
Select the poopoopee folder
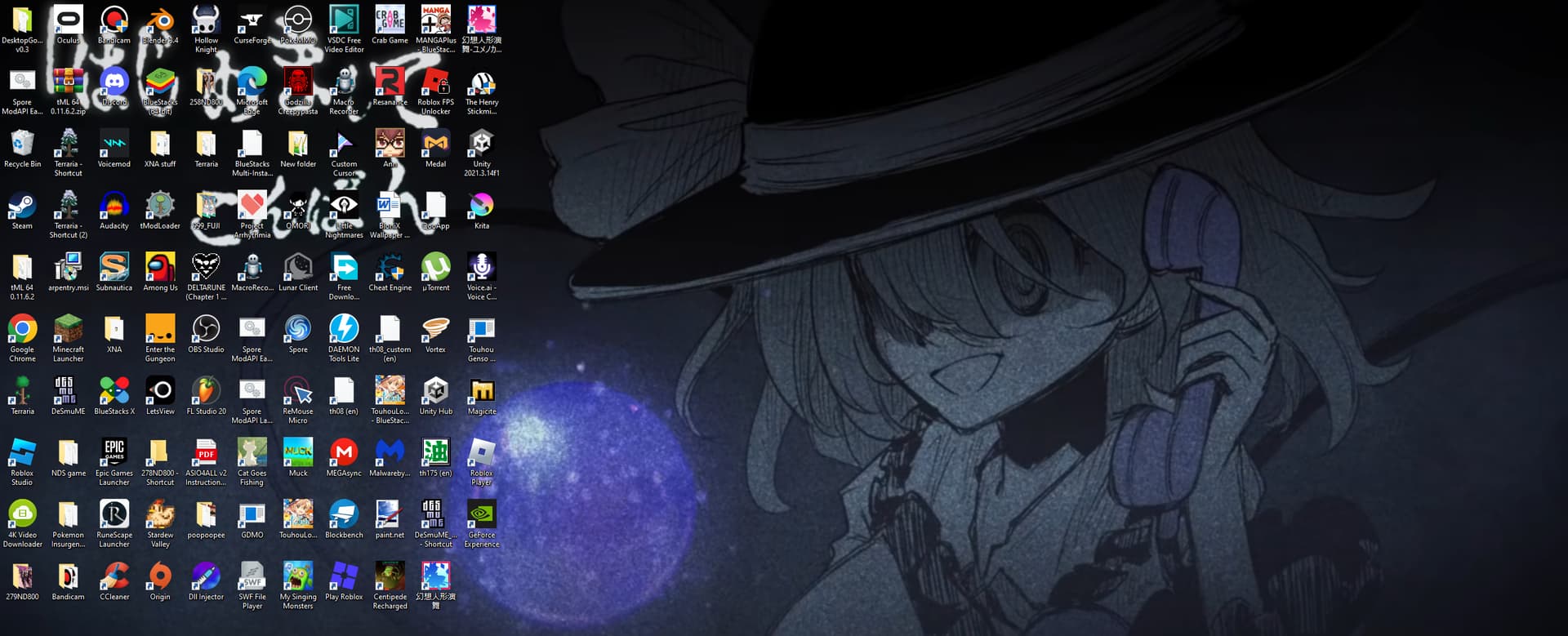tap(206, 514)
